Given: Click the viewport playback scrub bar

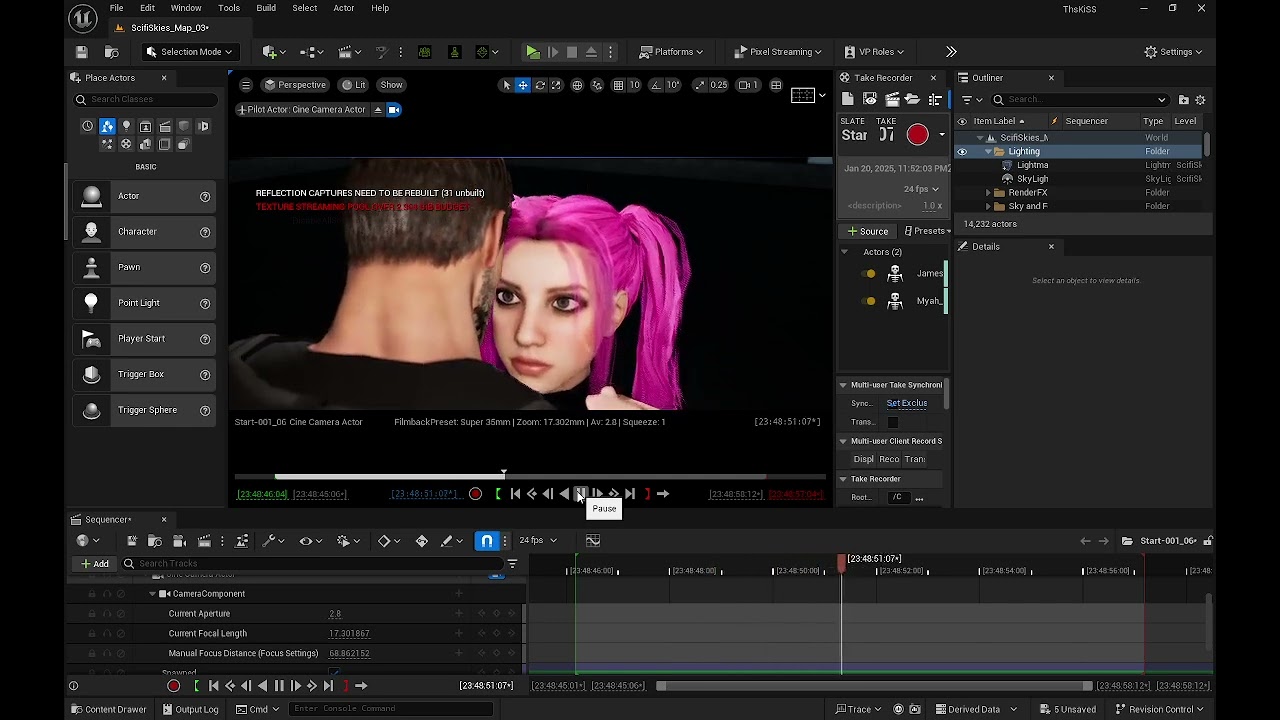Looking at the screenshot, I should tap(530, 477).
